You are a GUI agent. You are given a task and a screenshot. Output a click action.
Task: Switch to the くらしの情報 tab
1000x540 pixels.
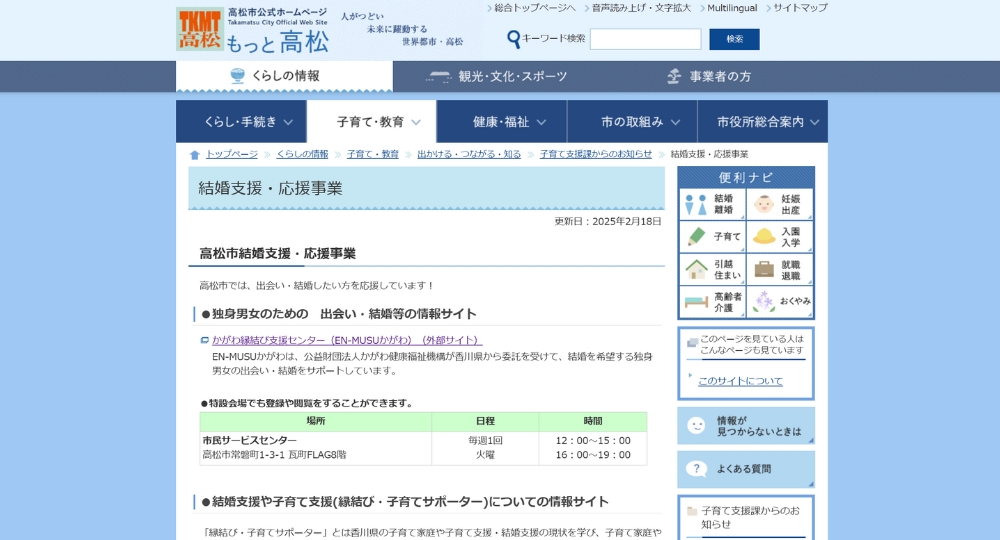pyautogui.click(x=284, y=76)
